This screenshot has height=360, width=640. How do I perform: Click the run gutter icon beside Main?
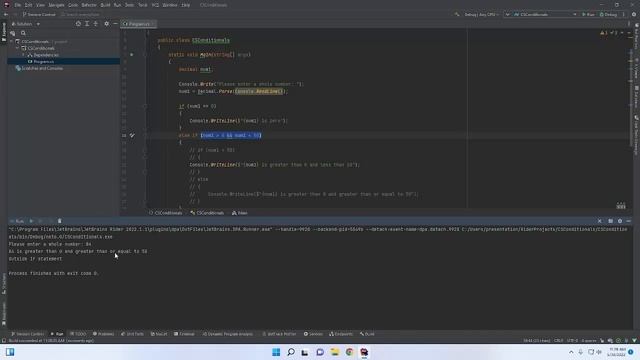click(131, 55)
